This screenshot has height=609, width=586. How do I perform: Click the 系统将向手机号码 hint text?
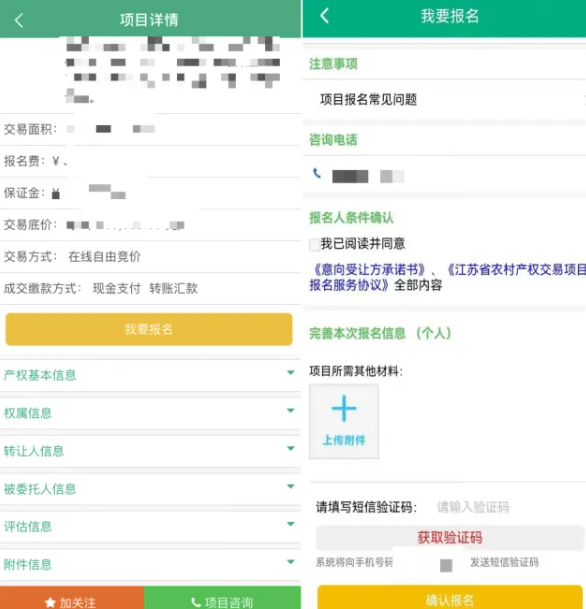point(354,562)
